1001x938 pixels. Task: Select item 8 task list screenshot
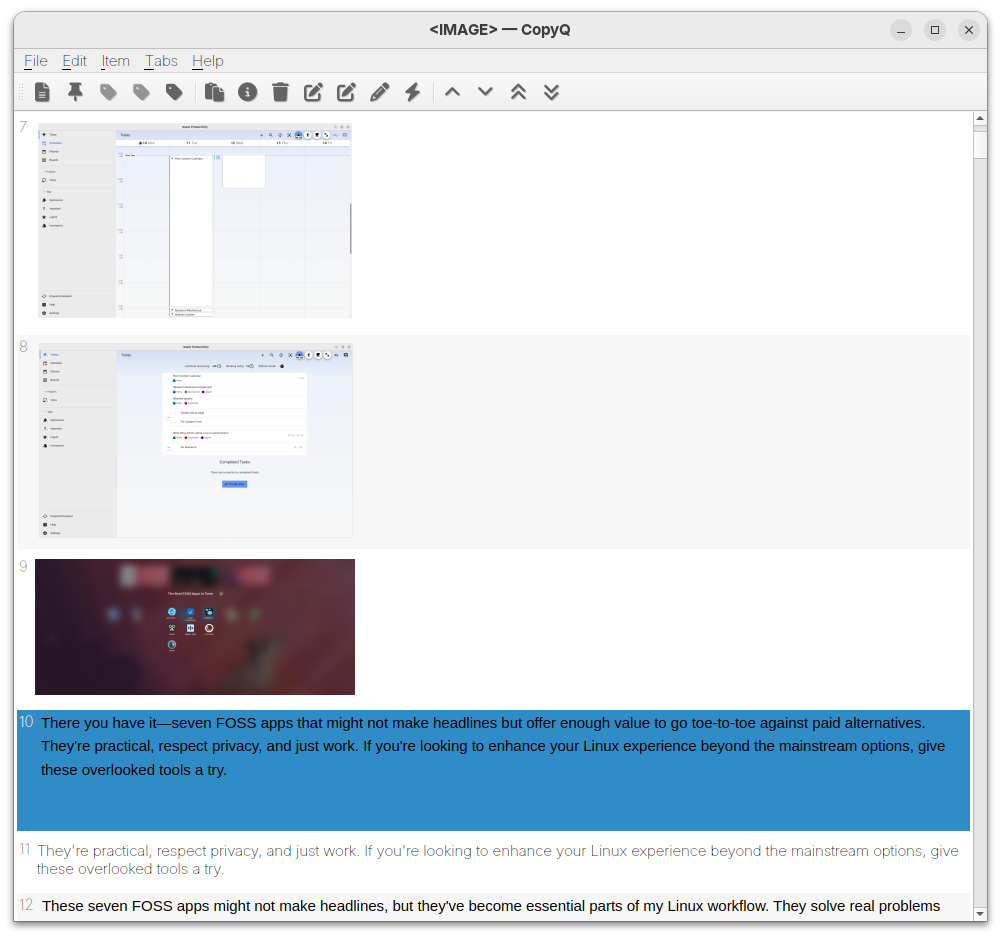tap(195, 441)
